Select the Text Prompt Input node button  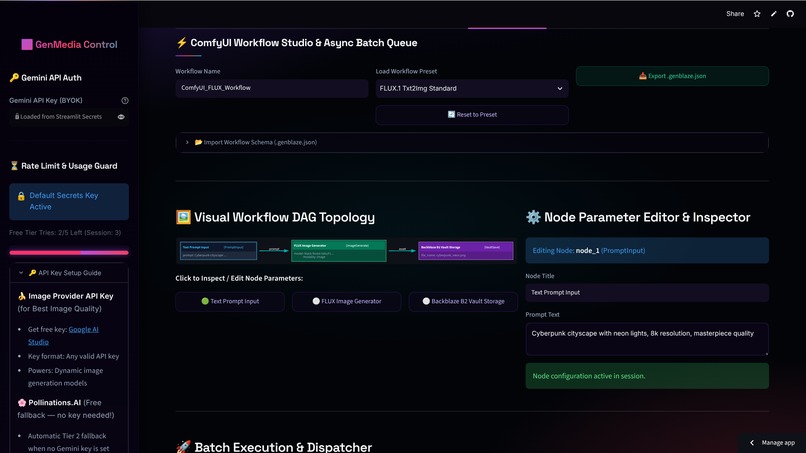coord(230,301)
